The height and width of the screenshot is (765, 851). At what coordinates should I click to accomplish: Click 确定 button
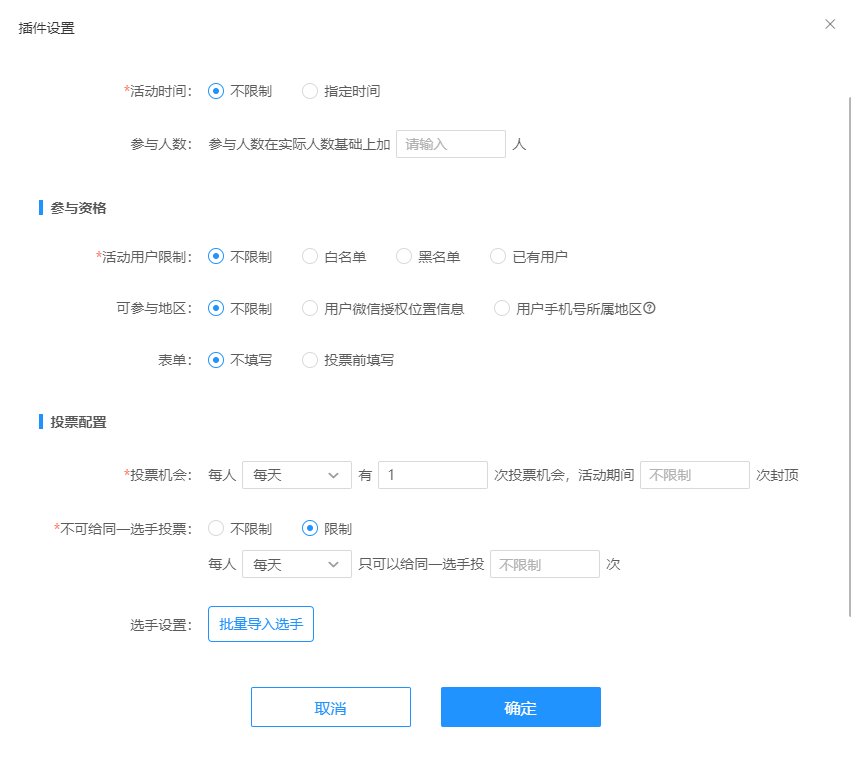coord(521,707)
